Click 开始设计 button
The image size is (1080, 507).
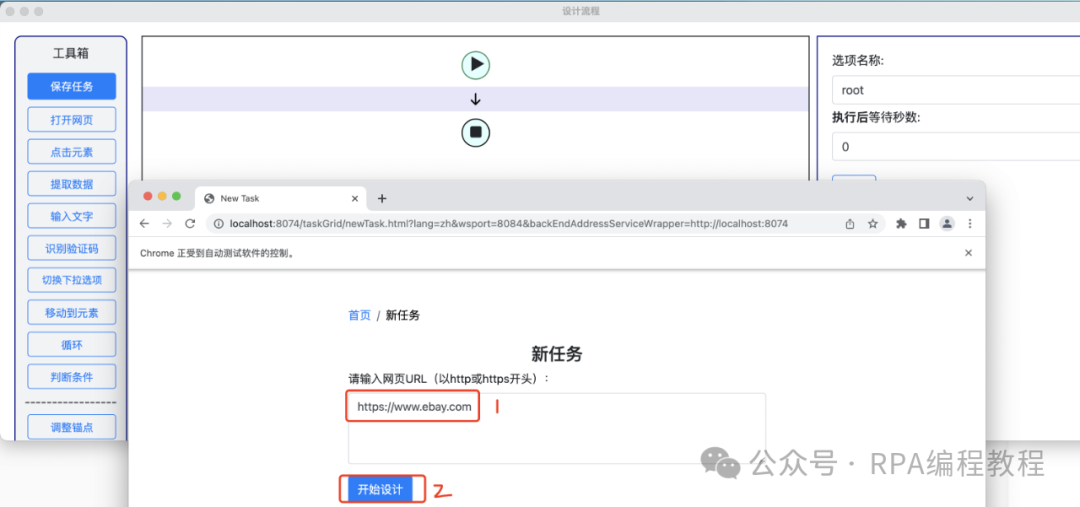[380, 489]
